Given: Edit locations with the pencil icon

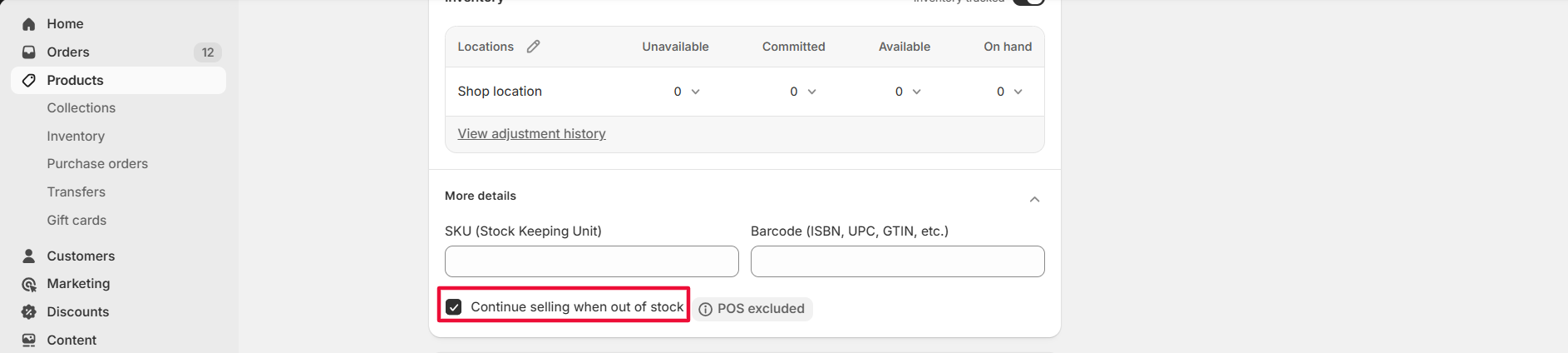Looking at the screenshot, I should 534,47.
